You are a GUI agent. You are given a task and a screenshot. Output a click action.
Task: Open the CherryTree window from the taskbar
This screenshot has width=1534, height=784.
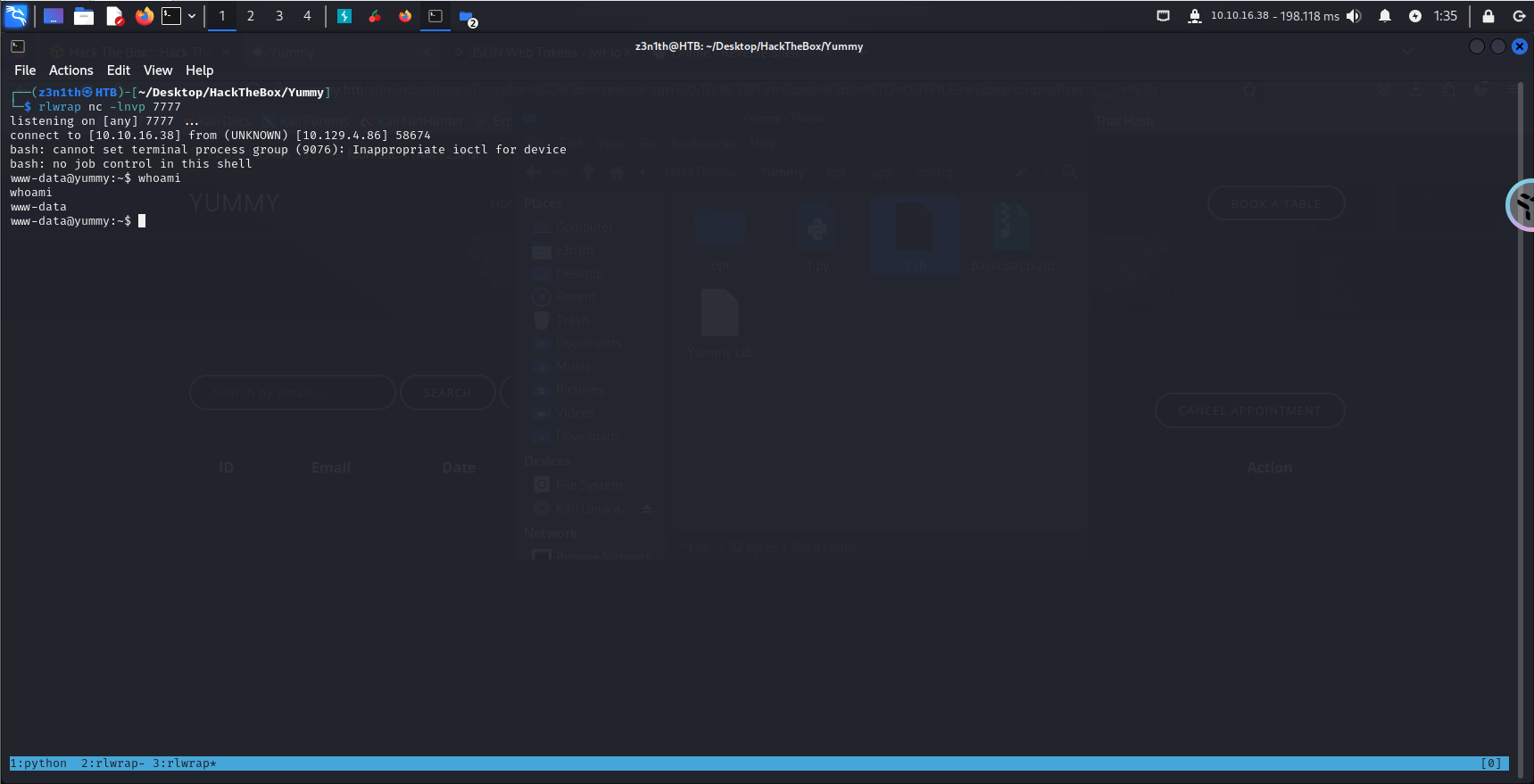point(375,16)
